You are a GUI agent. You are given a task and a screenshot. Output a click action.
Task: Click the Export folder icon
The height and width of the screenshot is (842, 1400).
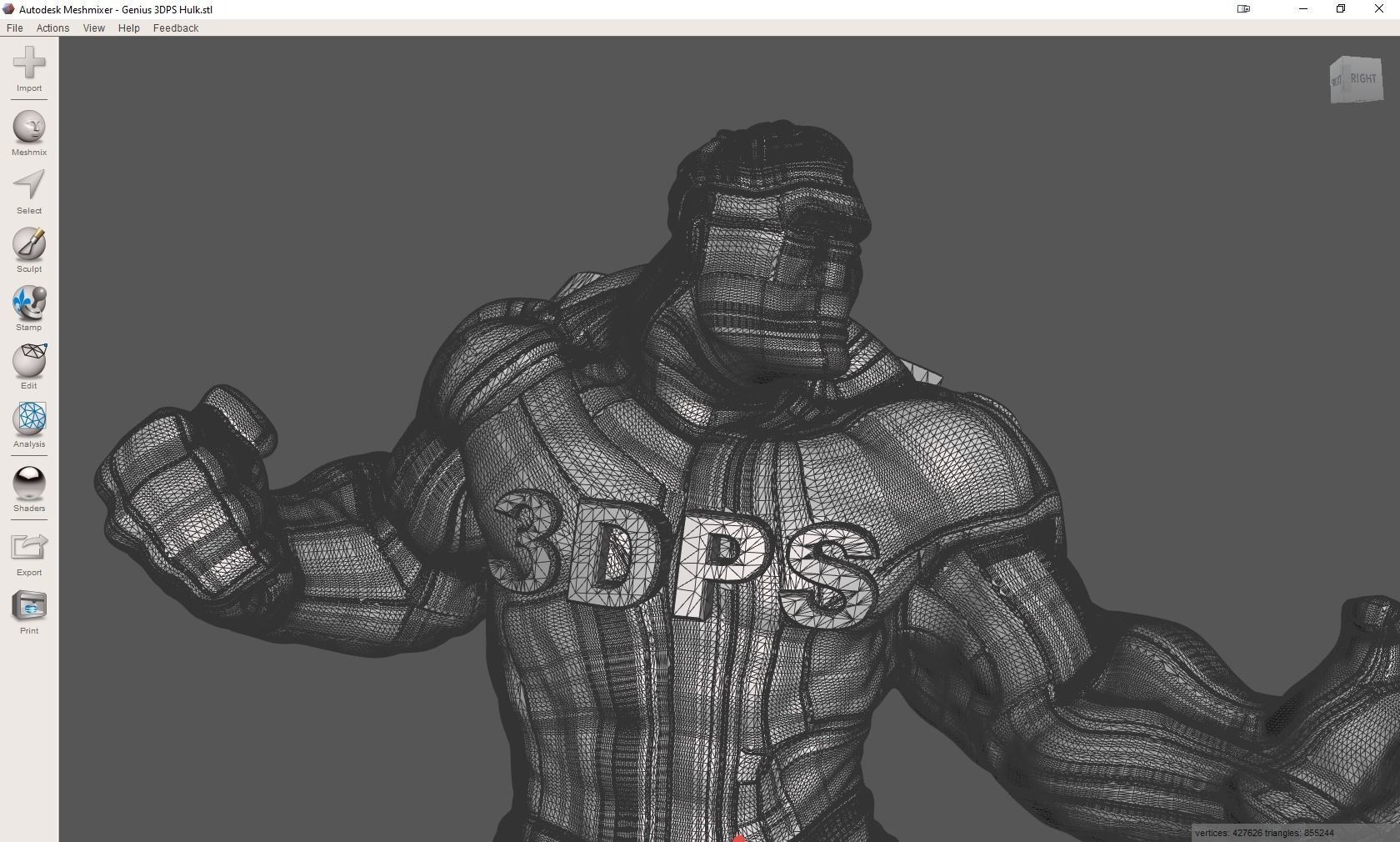click(x=29, y=547)
